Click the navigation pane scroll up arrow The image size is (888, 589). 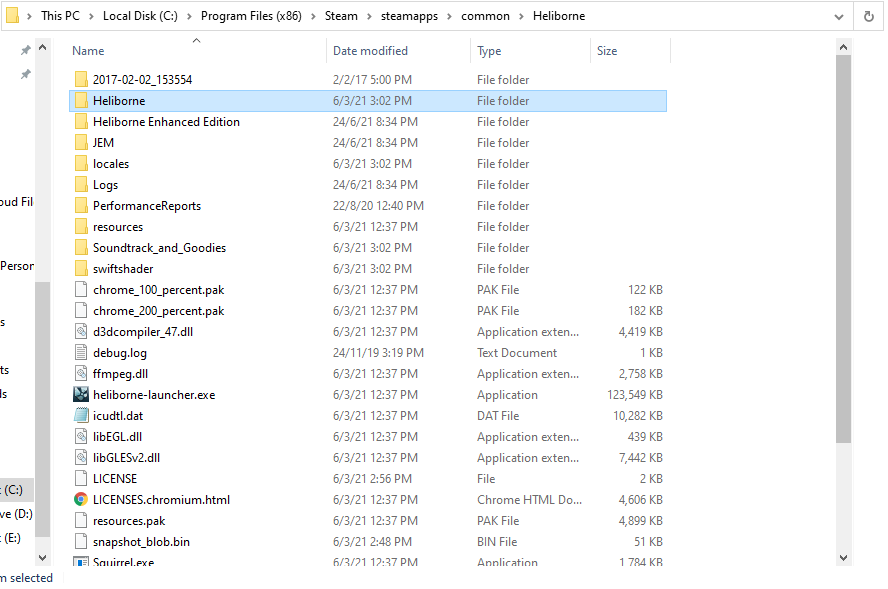tap(42, 47)
